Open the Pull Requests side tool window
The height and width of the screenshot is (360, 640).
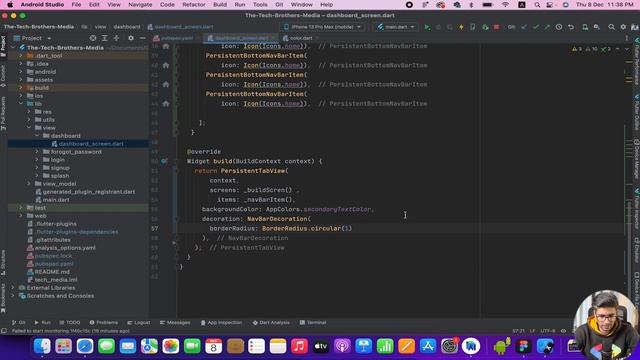pos(3,113)
